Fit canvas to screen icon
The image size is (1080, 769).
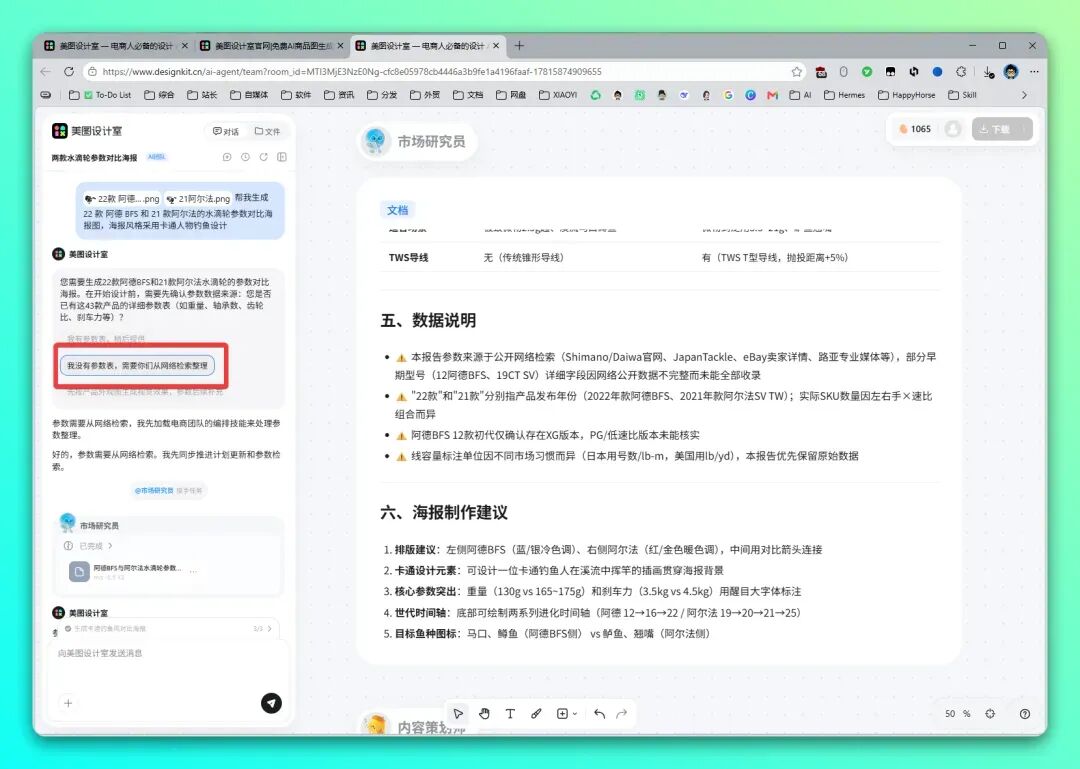coord(990,714)
